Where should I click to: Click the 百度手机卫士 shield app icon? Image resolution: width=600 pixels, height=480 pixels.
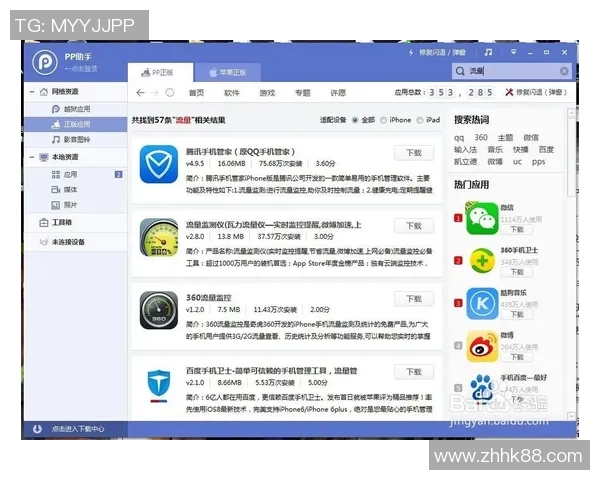coord(159,384)
